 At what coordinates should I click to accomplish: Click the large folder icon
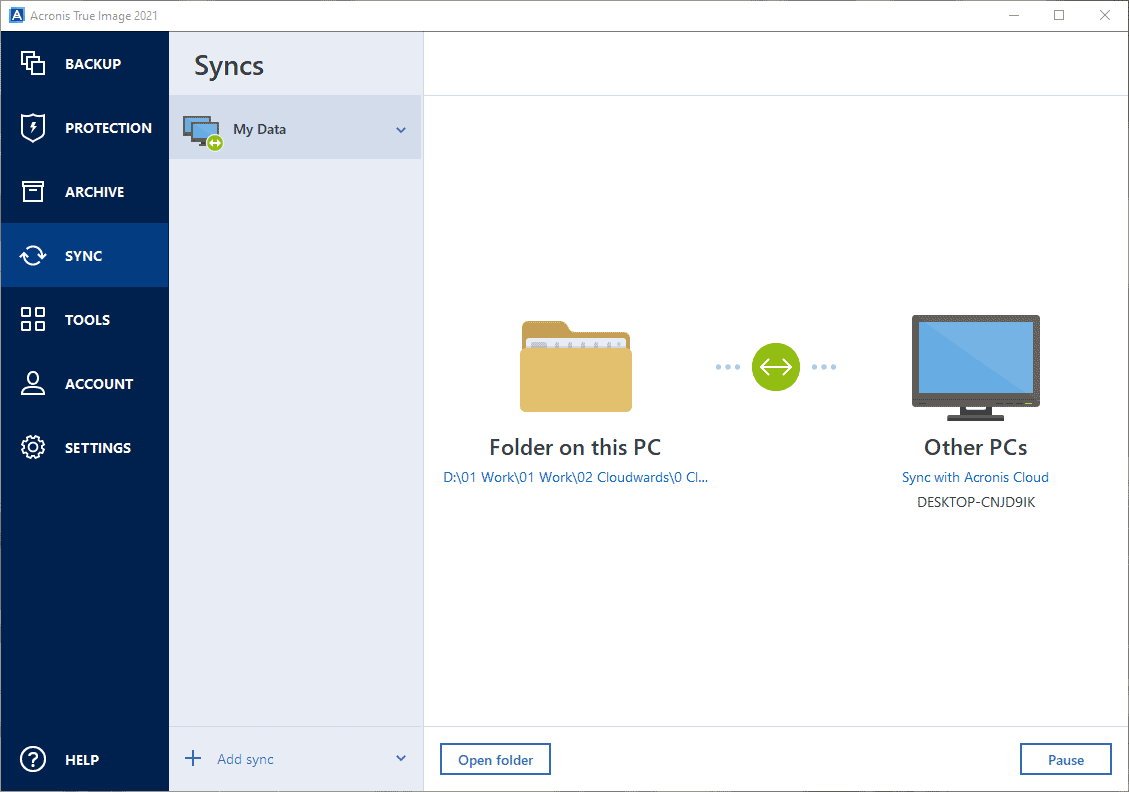575,366
